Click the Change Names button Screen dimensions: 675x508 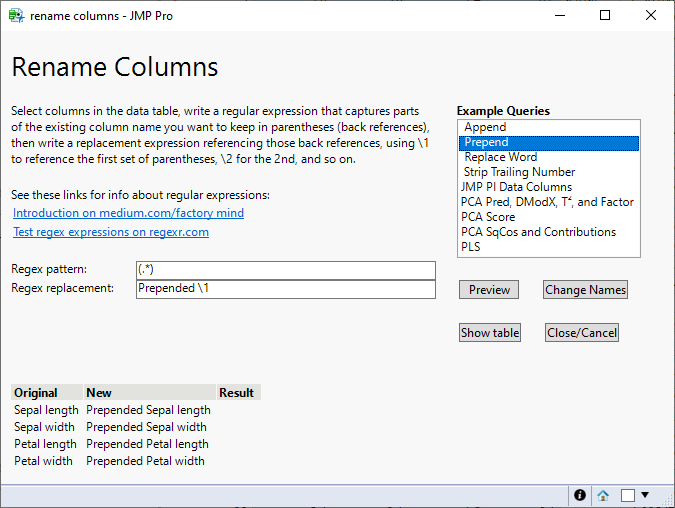pyautogui.click(x=585, y=290)
